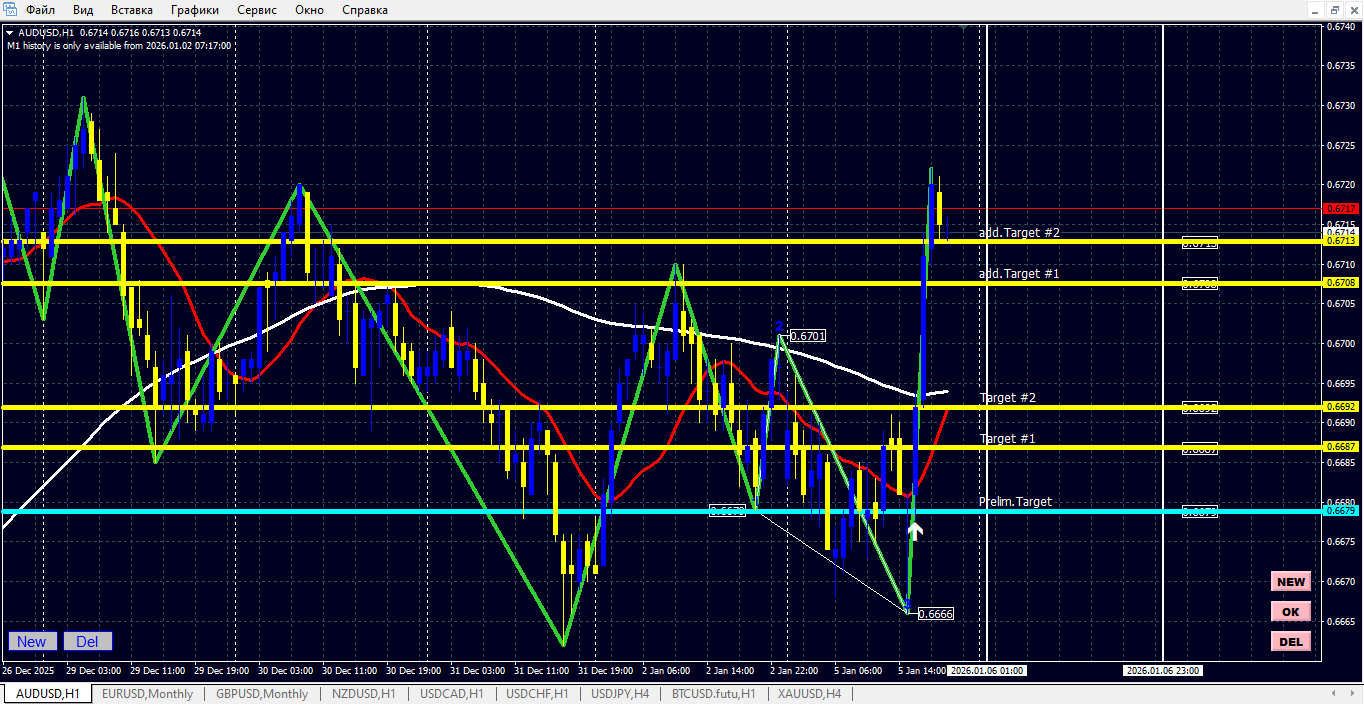Click the yellow 0.6692 price tag on scale
Image resolution: width=1364 pixels, height=705 pixels.
tap(1341, 407)
